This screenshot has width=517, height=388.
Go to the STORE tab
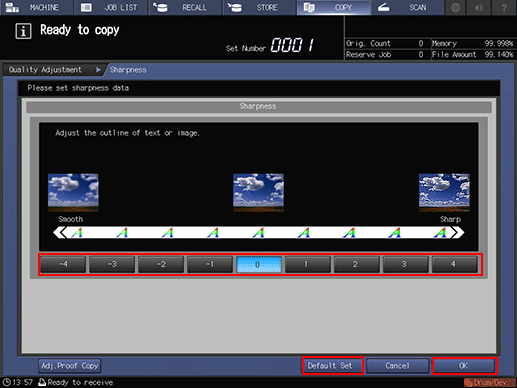tap(259, 7)
